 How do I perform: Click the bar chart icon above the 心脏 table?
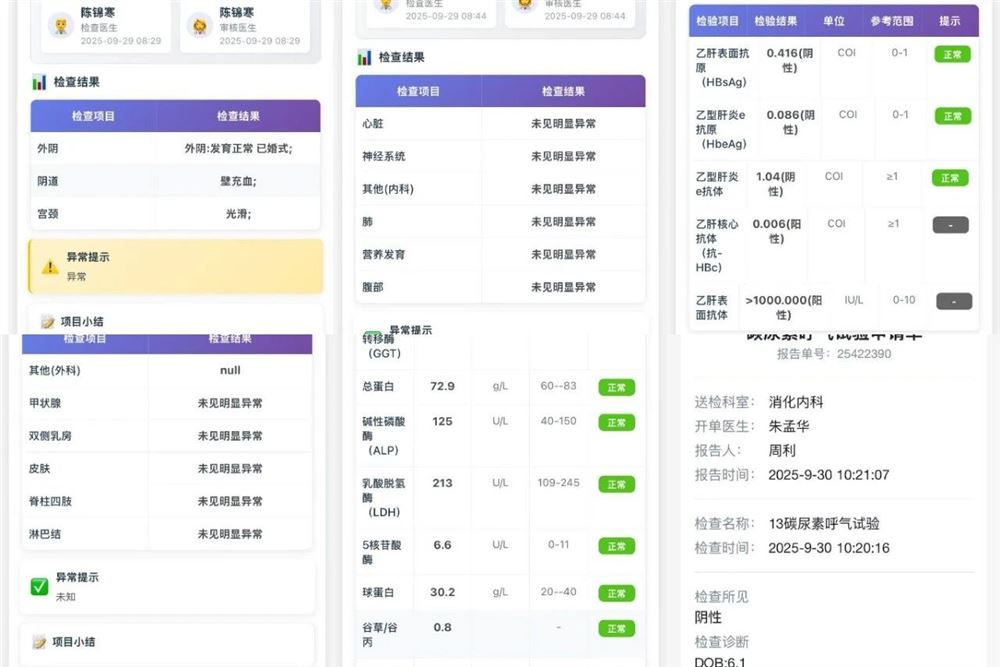point(364,57)
